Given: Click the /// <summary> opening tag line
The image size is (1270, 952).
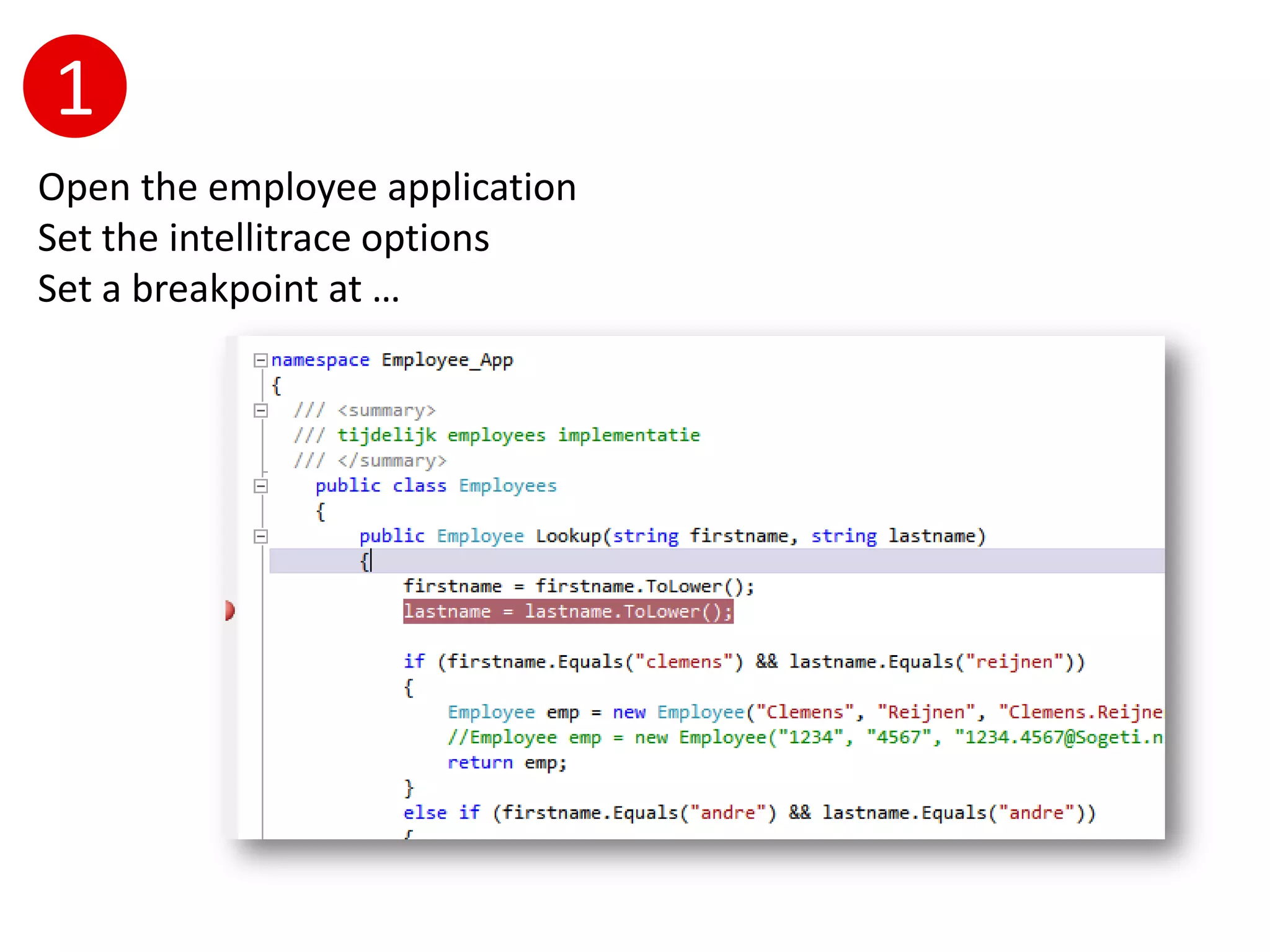Looking at the screenshot, I should tap(365, 410).
